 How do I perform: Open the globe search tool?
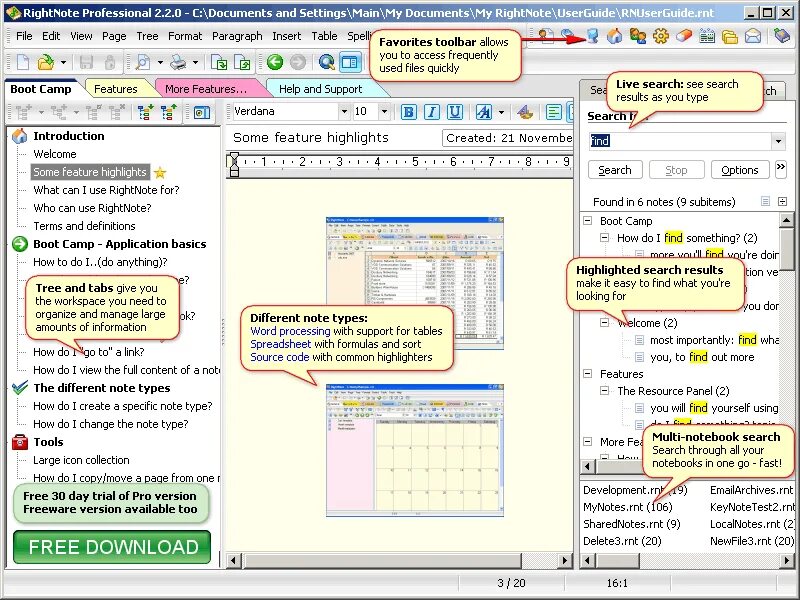click(x=327, y=63)
